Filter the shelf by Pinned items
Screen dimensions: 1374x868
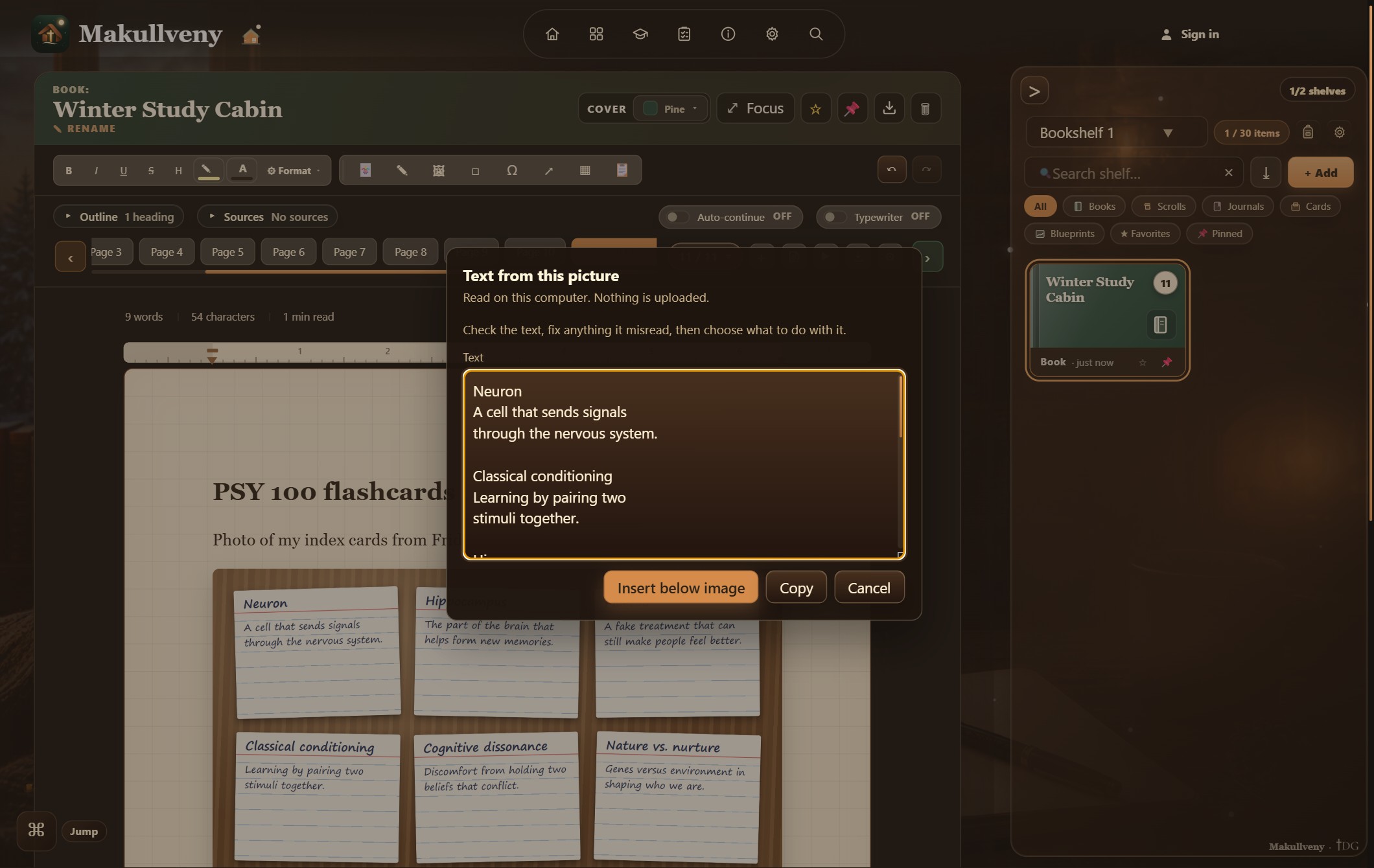click(x=1219, y=234)
